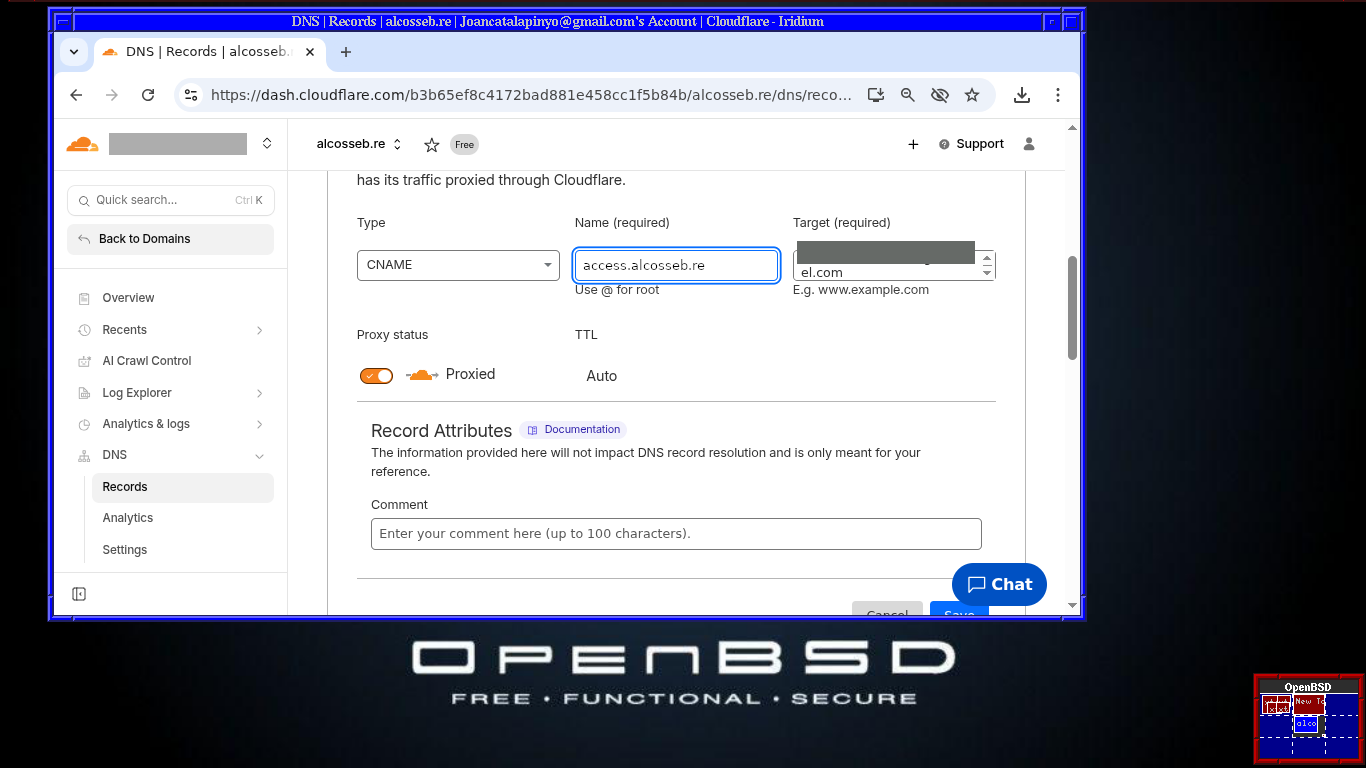
Task: Go to Overview in sidebar
Action: [x=128, y=298]
